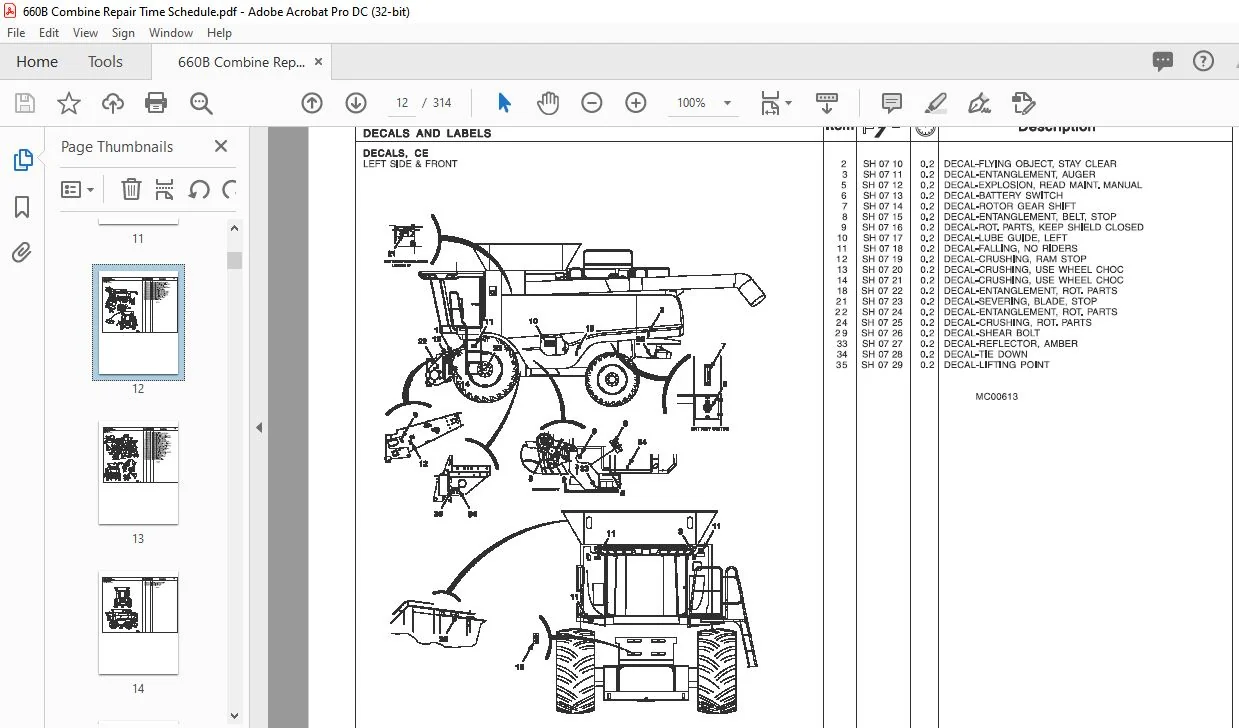Click the 'SH 07 29' code cell
1239x728 pixels.
pos(883,365)
